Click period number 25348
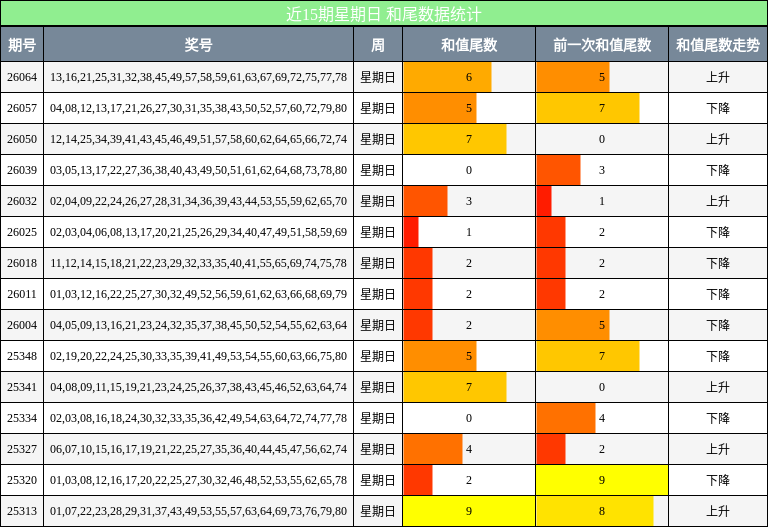 (x=22, y=356)
